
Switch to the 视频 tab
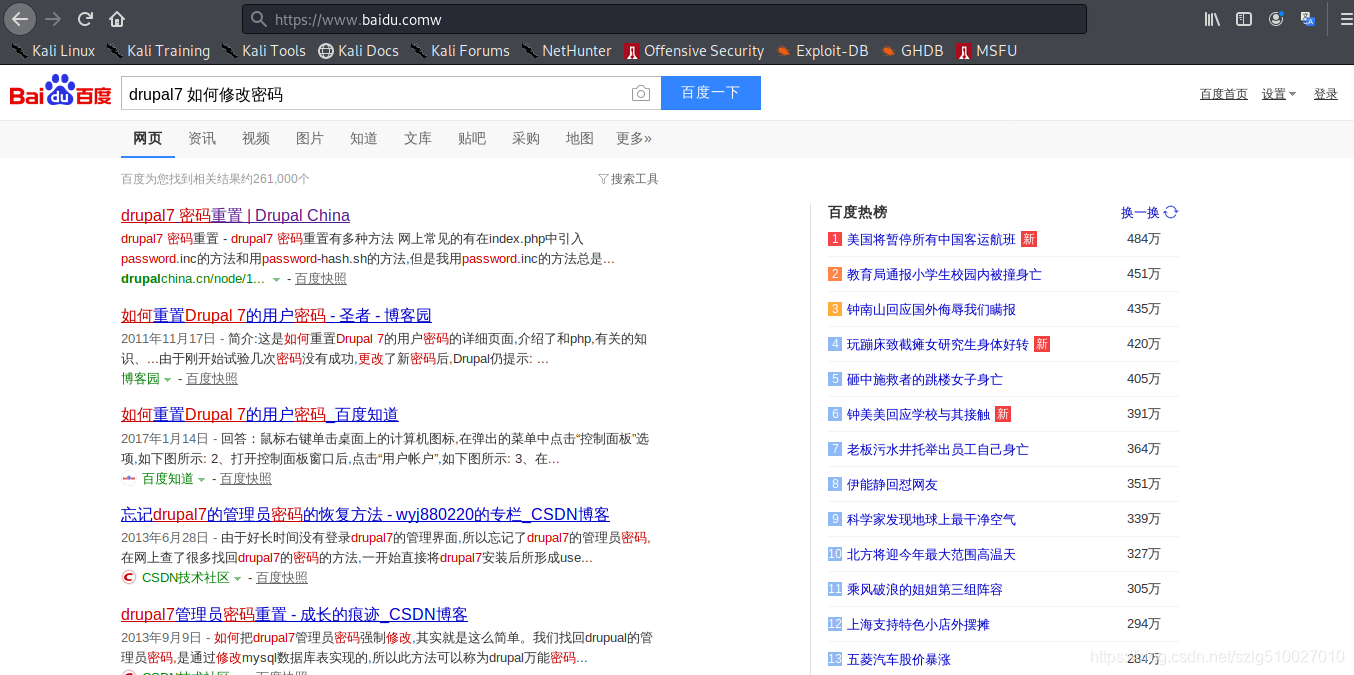coord(256,138)
